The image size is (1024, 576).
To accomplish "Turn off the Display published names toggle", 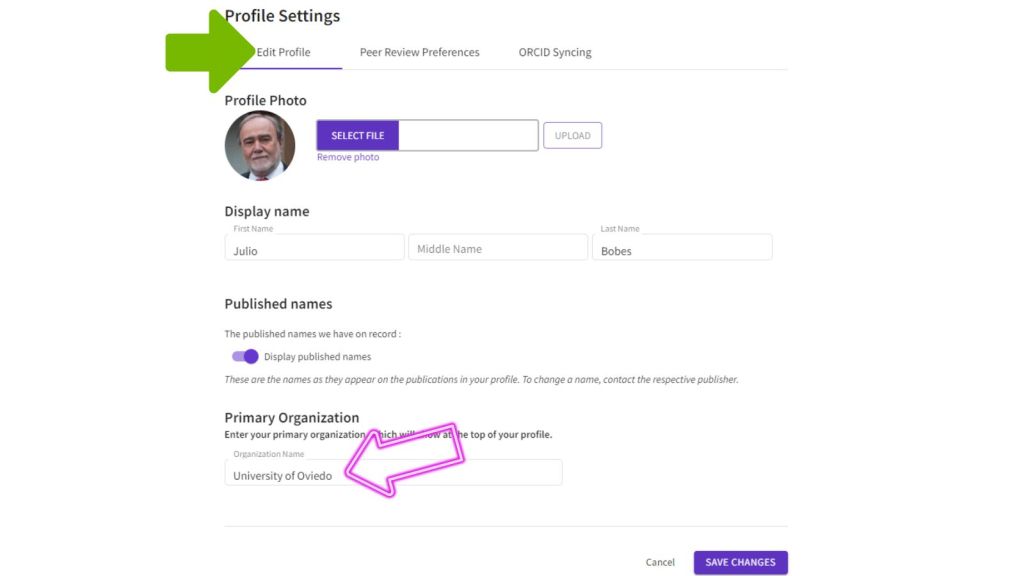I will (x=245, y=356).
